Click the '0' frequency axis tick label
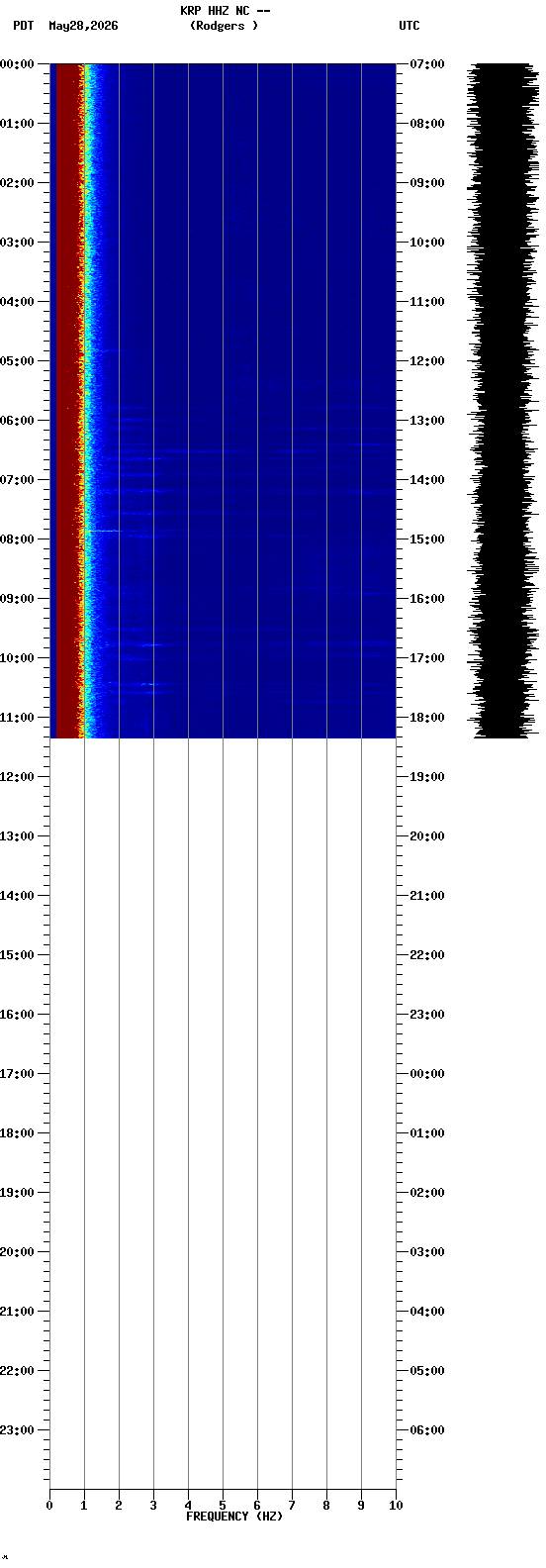This screenshot has width=546, height=1568. tap(49, 1506)
